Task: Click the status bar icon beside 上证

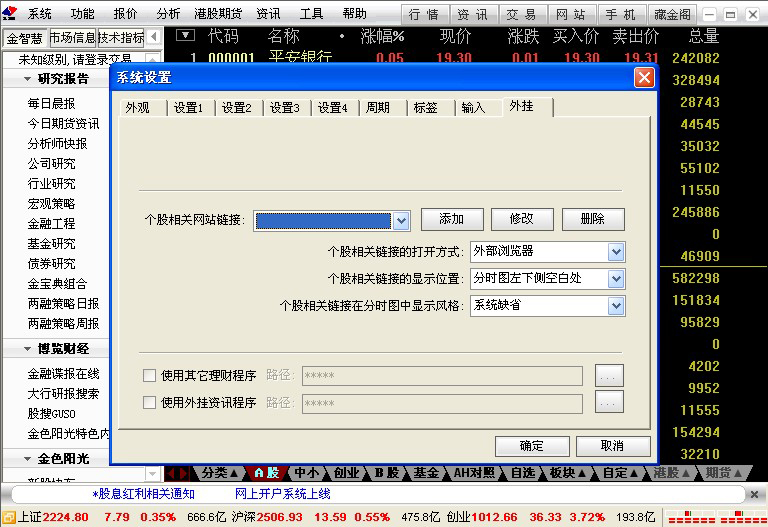Action: coord(9,517)
